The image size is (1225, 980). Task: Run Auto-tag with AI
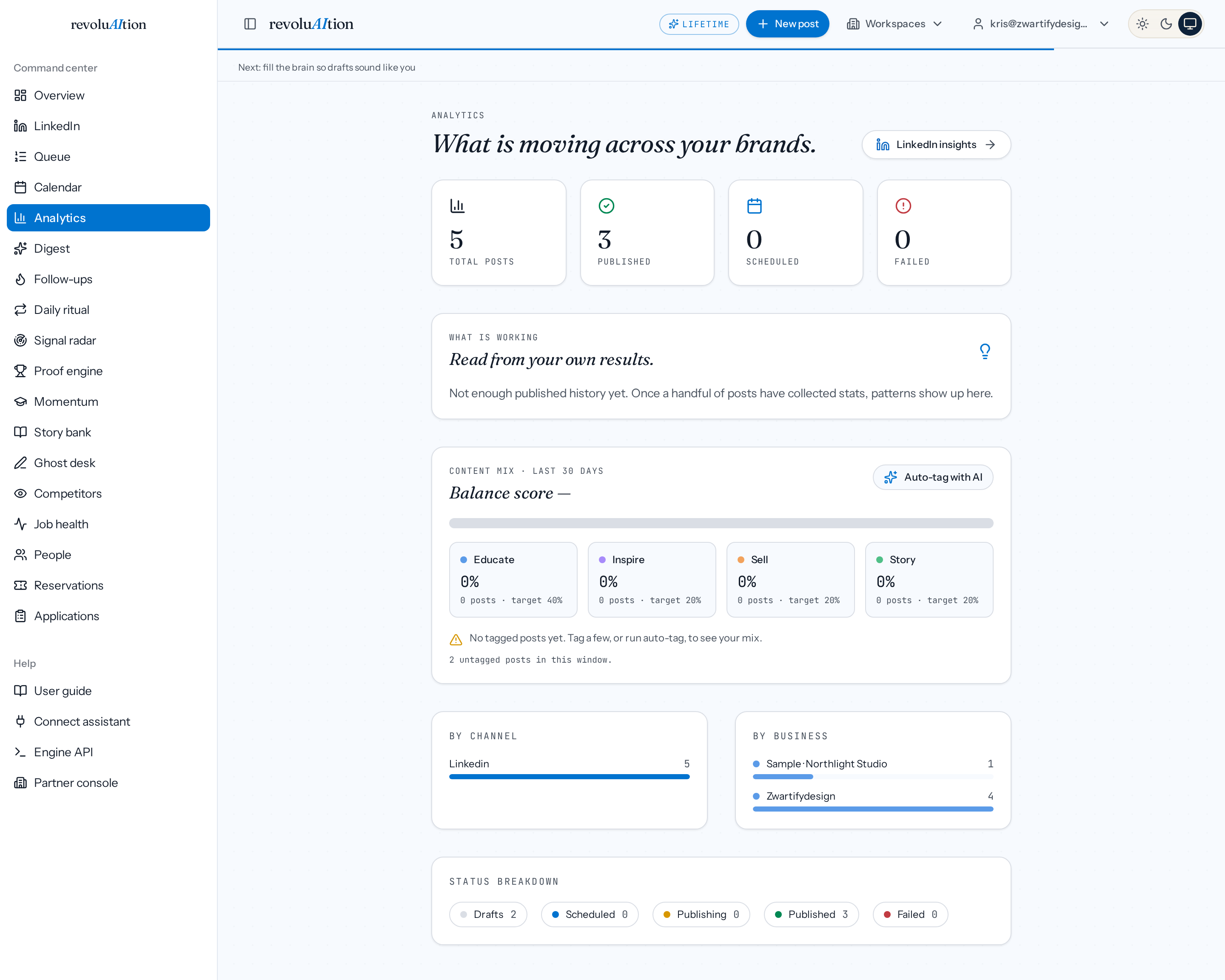coord(932,477)
